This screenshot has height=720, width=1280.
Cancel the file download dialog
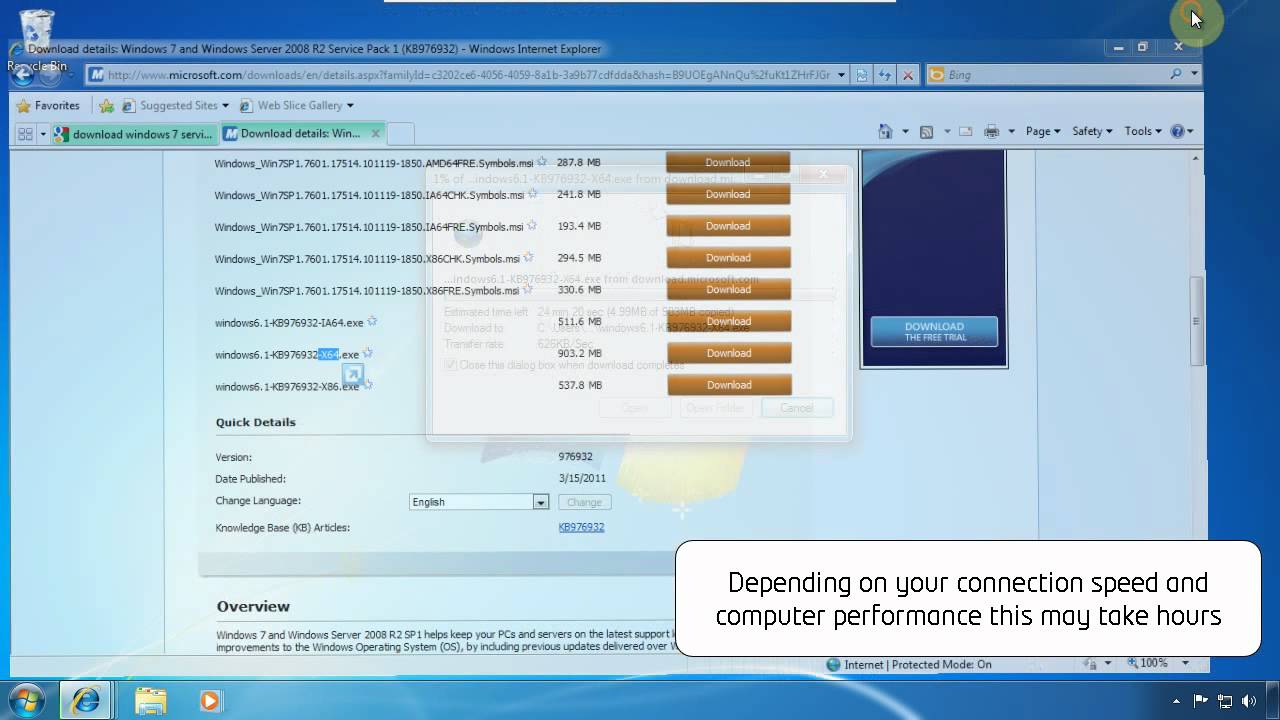[796, 408]
